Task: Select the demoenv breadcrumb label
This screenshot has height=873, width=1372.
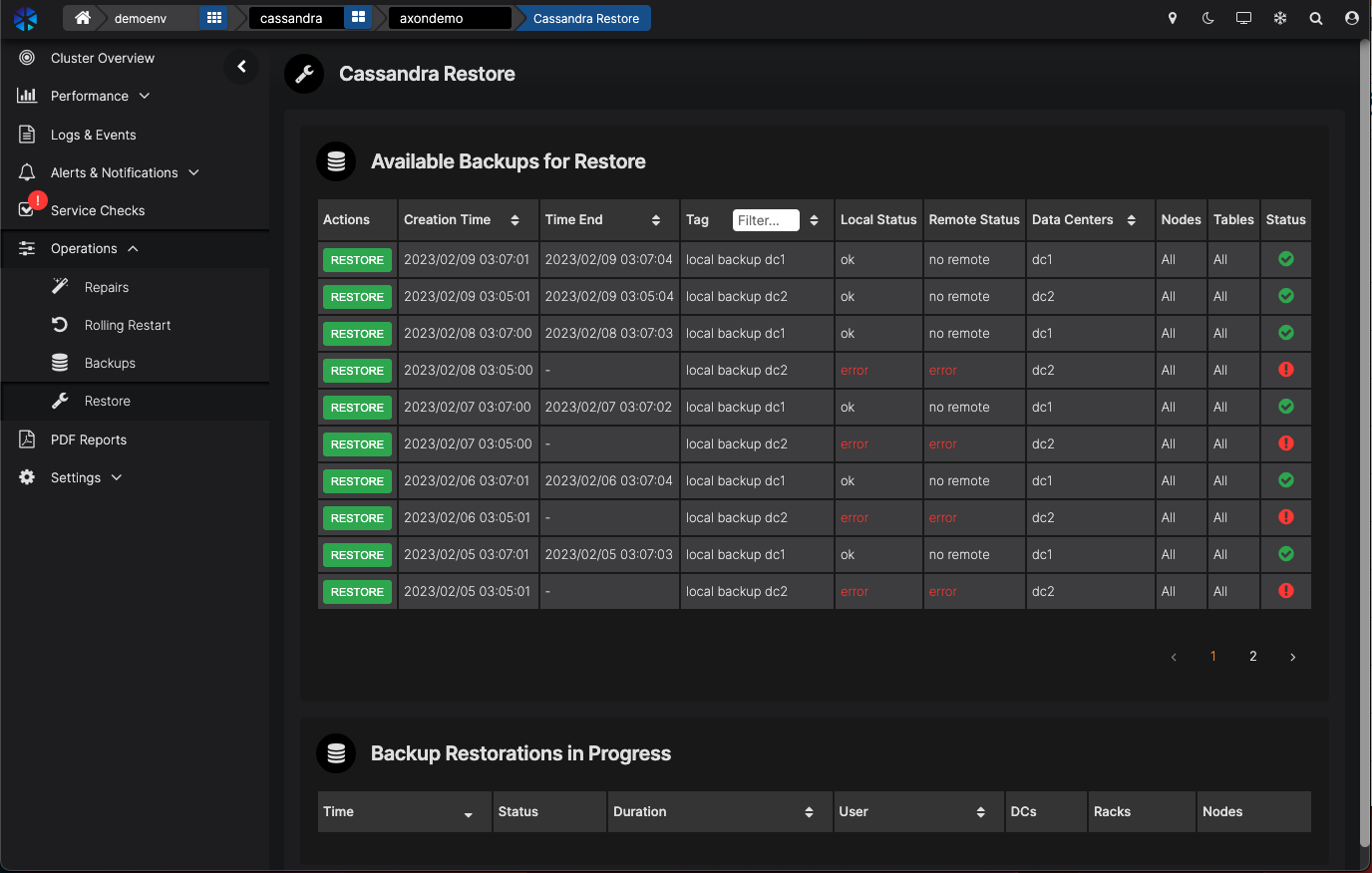Action: [141, 18]
